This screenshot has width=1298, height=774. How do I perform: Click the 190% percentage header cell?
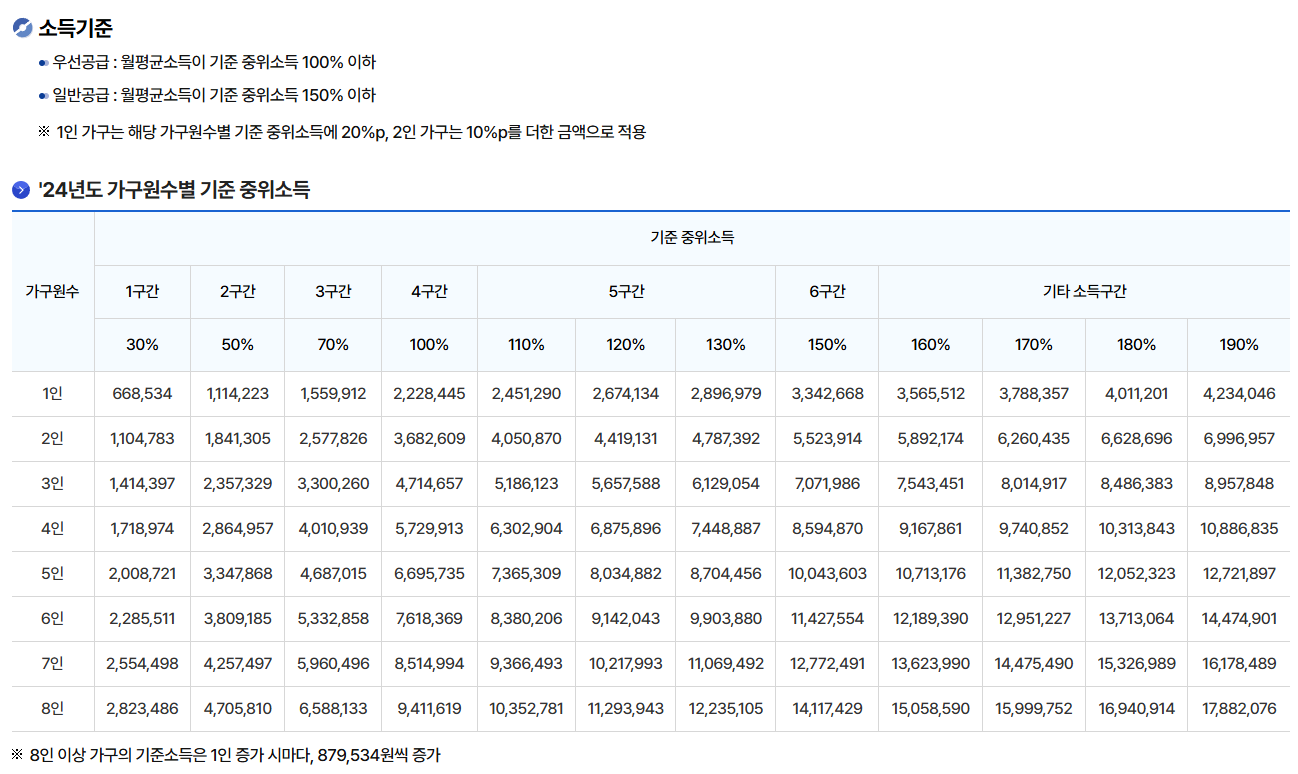click(x=1237, y=345)
